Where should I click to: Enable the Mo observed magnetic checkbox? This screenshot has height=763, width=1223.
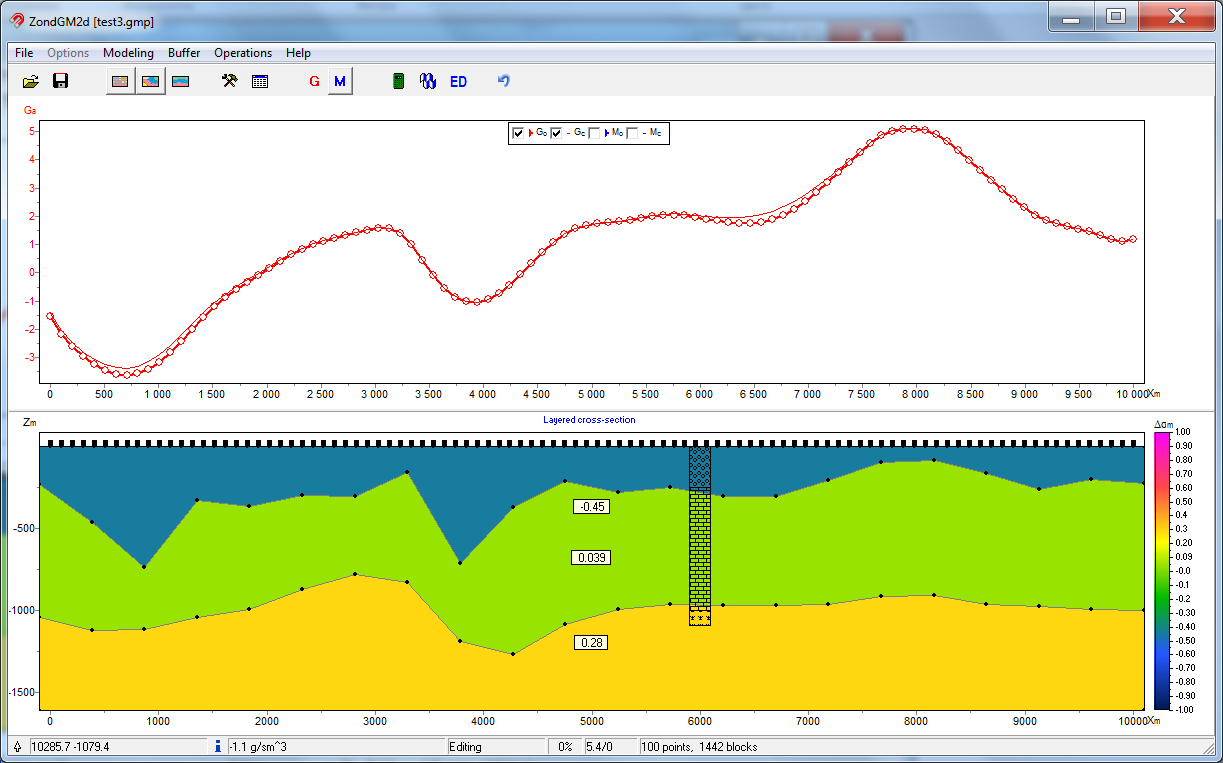tap(595, 133)
